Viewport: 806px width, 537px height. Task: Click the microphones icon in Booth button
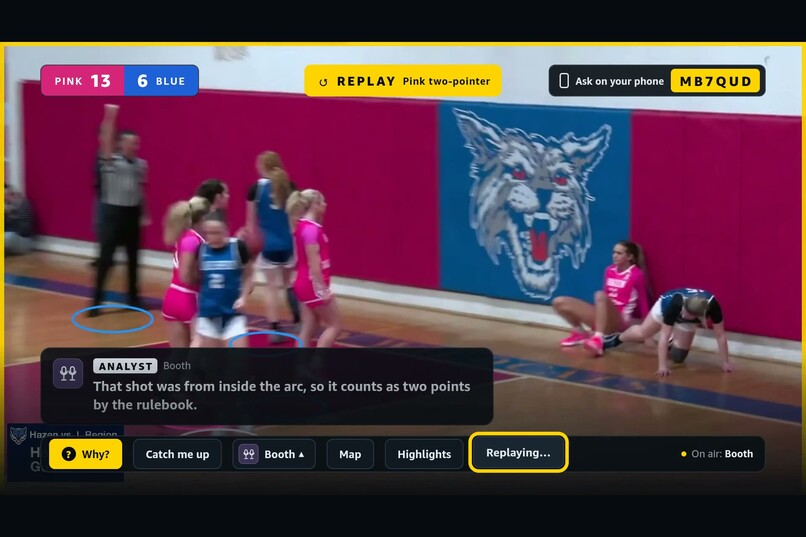point(248,454)
